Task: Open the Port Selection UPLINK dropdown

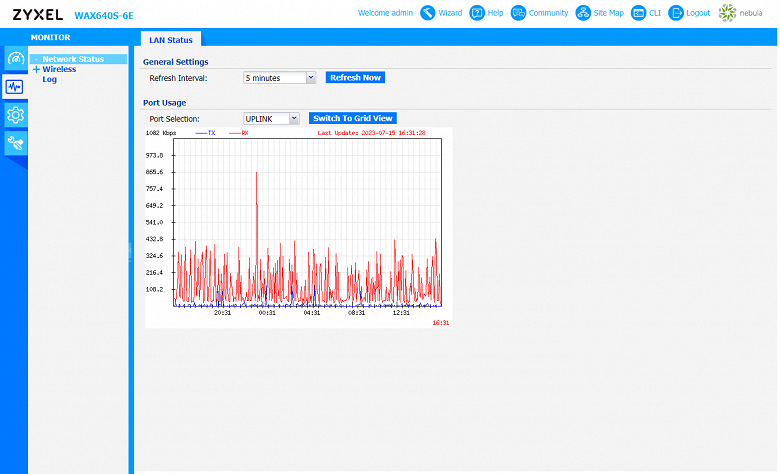Action: pos(271,118)
